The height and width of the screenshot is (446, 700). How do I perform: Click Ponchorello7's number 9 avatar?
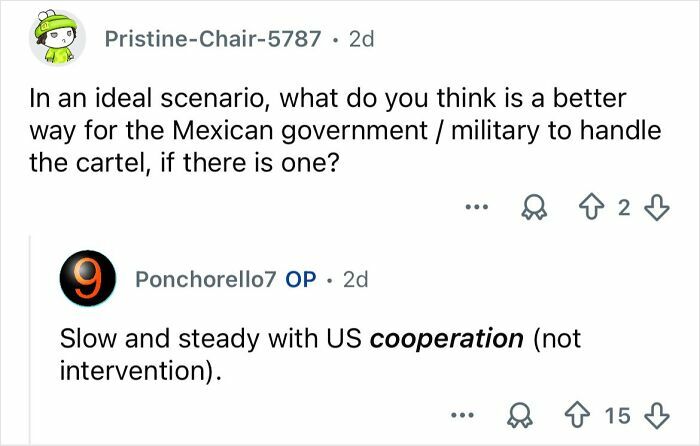click(x=88, y=280)
